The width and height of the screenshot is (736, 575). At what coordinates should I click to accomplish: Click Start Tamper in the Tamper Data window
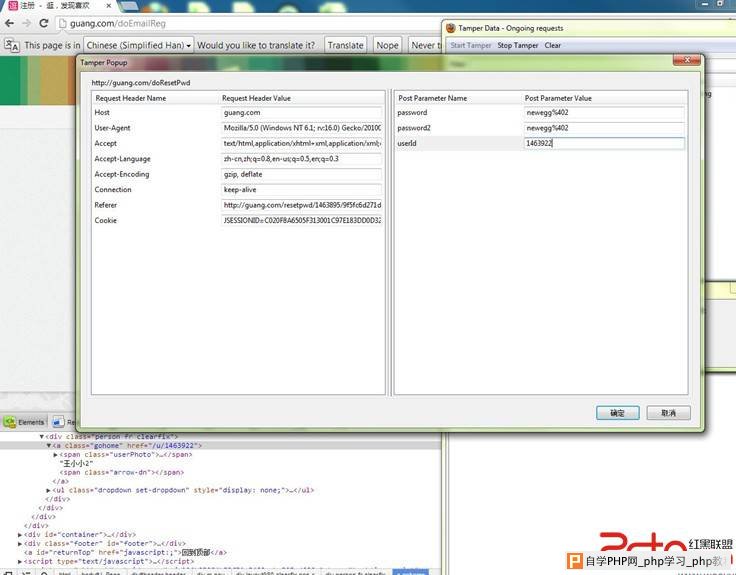click(x=470, y=46)
